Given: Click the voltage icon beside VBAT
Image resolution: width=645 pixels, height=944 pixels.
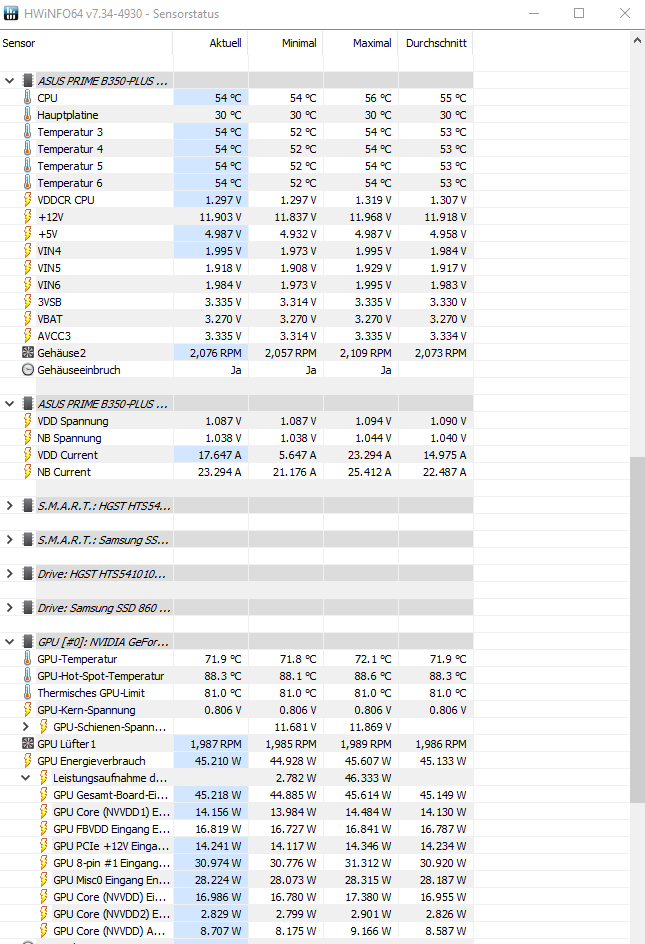Looking at the screenshot, I should (27, 318).
